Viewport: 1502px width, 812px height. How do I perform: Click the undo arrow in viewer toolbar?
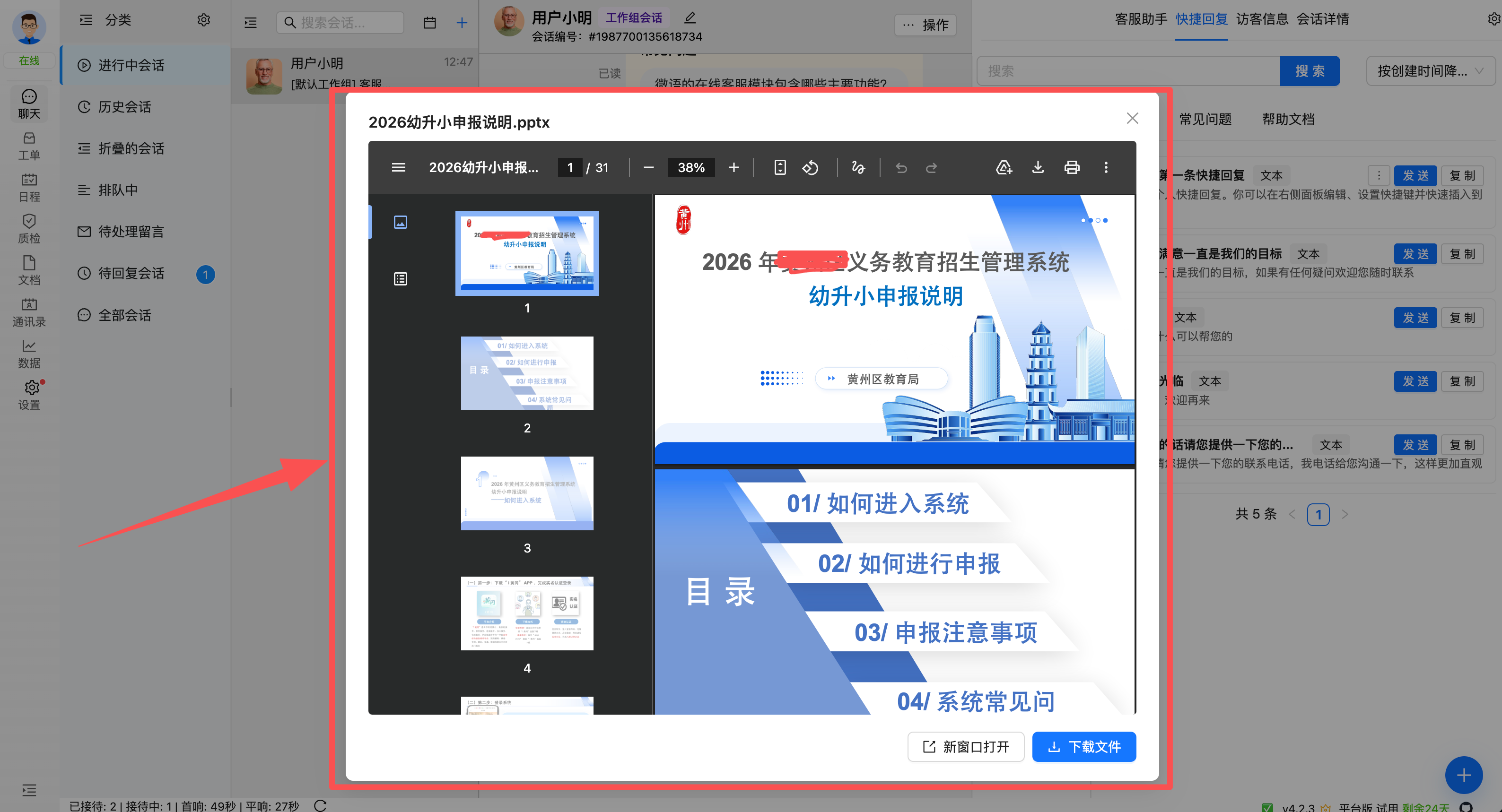[901, 167]
